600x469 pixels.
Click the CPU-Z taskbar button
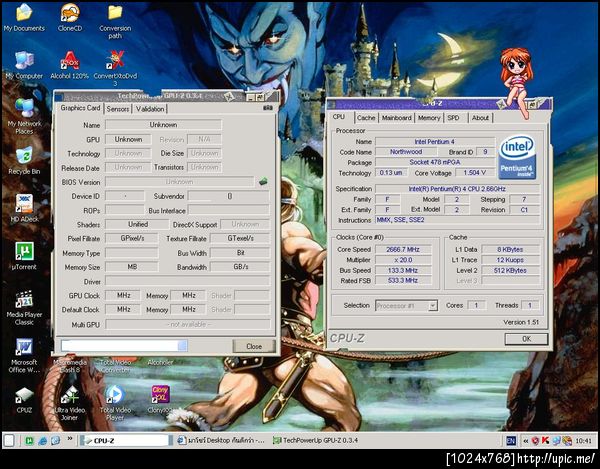point(125,441)
